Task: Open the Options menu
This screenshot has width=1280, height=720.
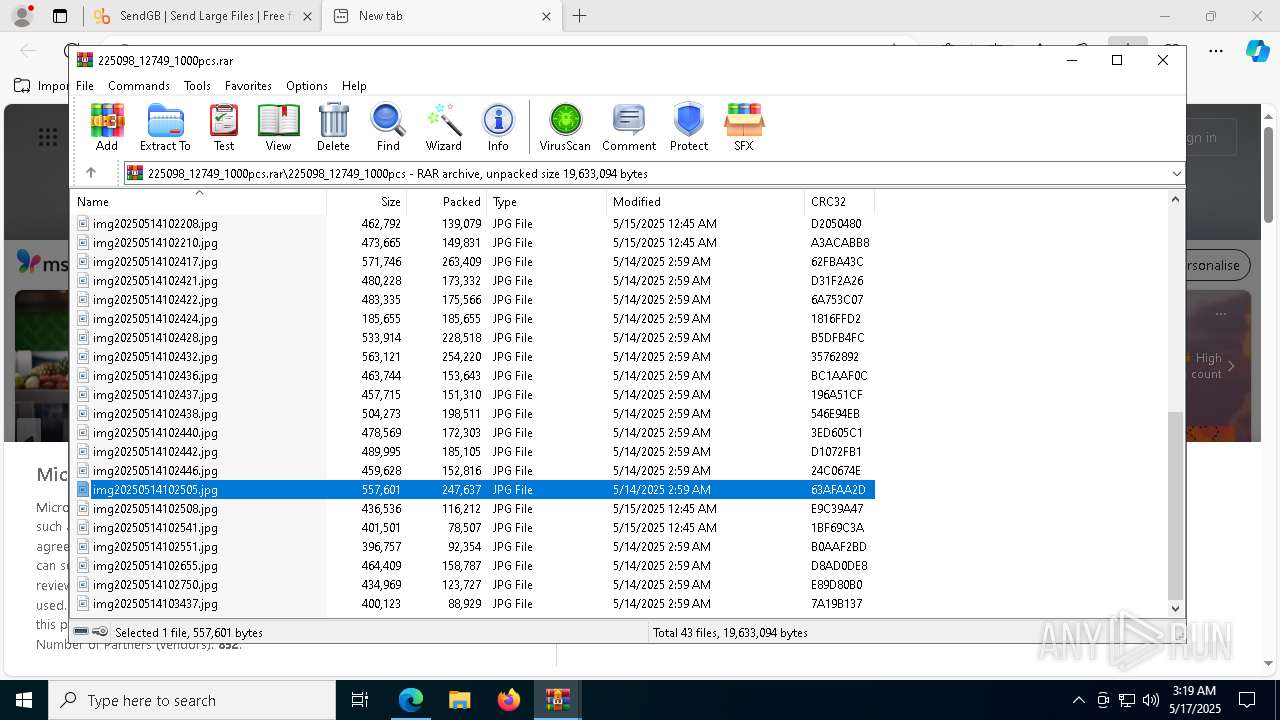Action: pyautogui.click(x=307, y=86)
